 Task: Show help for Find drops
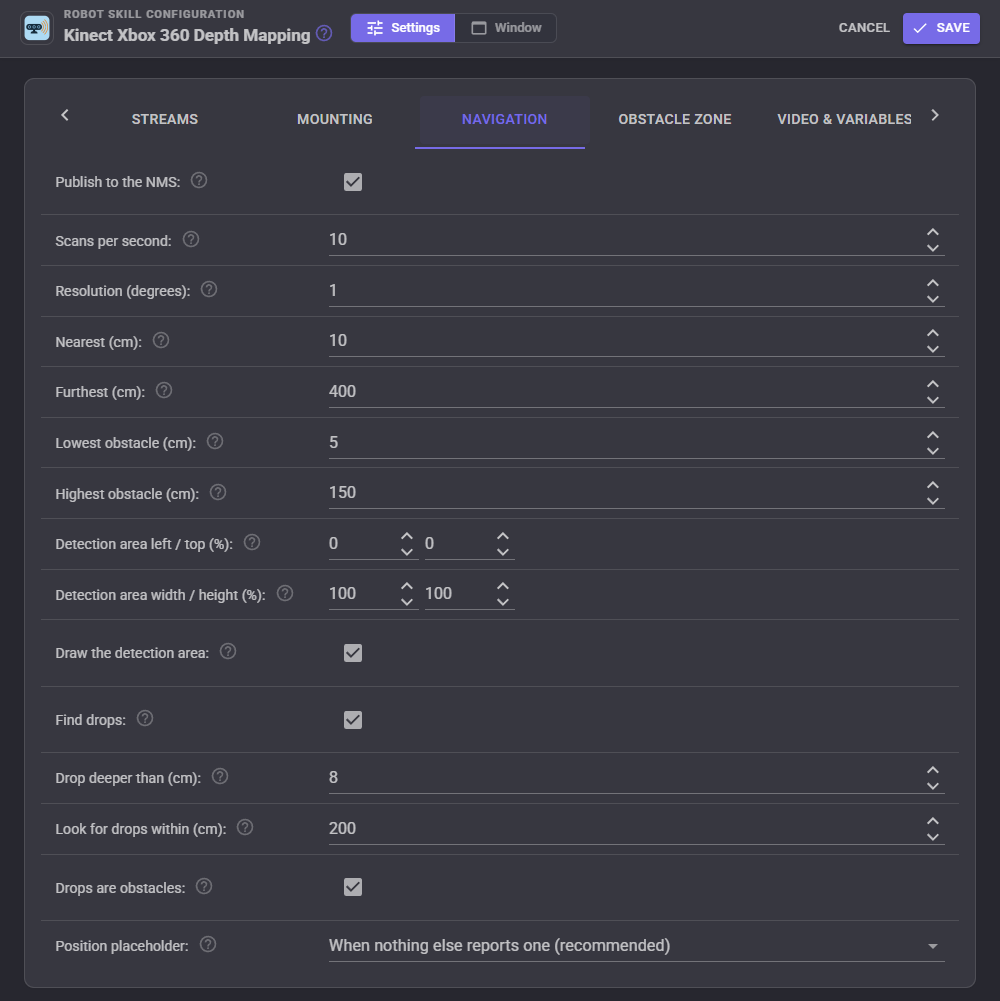[x=145, y=718]
